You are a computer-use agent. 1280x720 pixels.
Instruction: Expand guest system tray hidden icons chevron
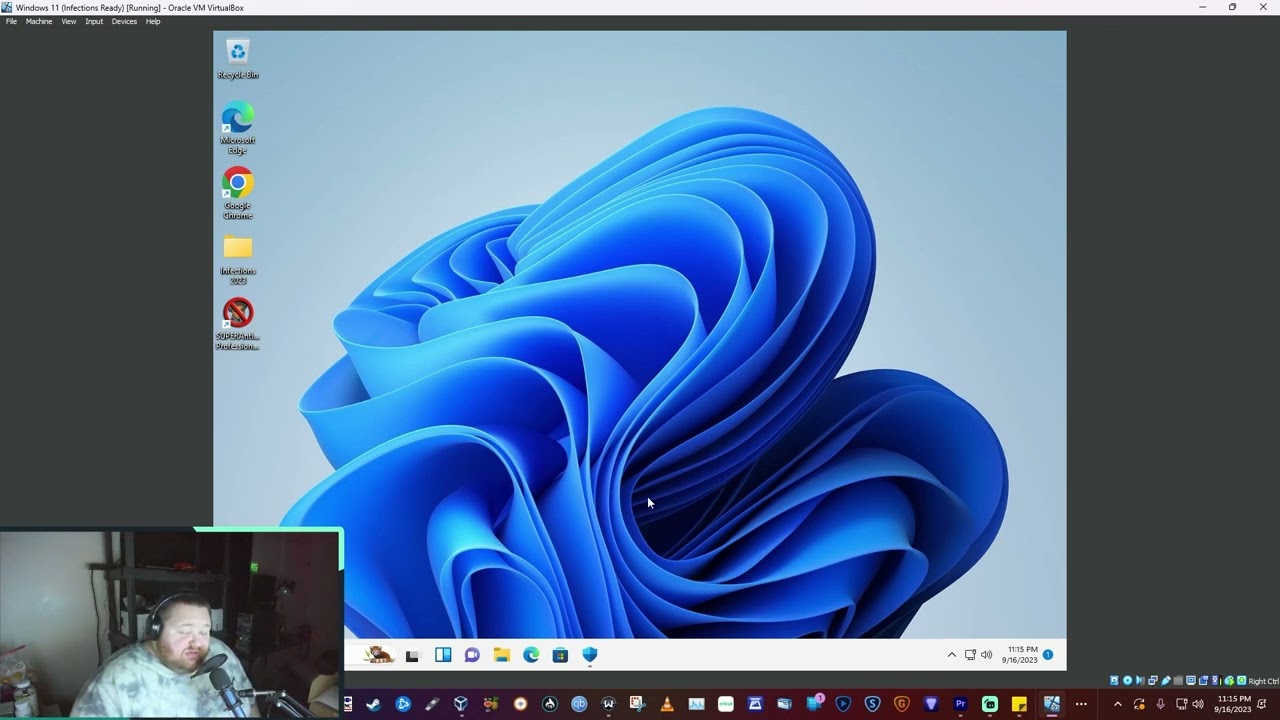[951, 655]
